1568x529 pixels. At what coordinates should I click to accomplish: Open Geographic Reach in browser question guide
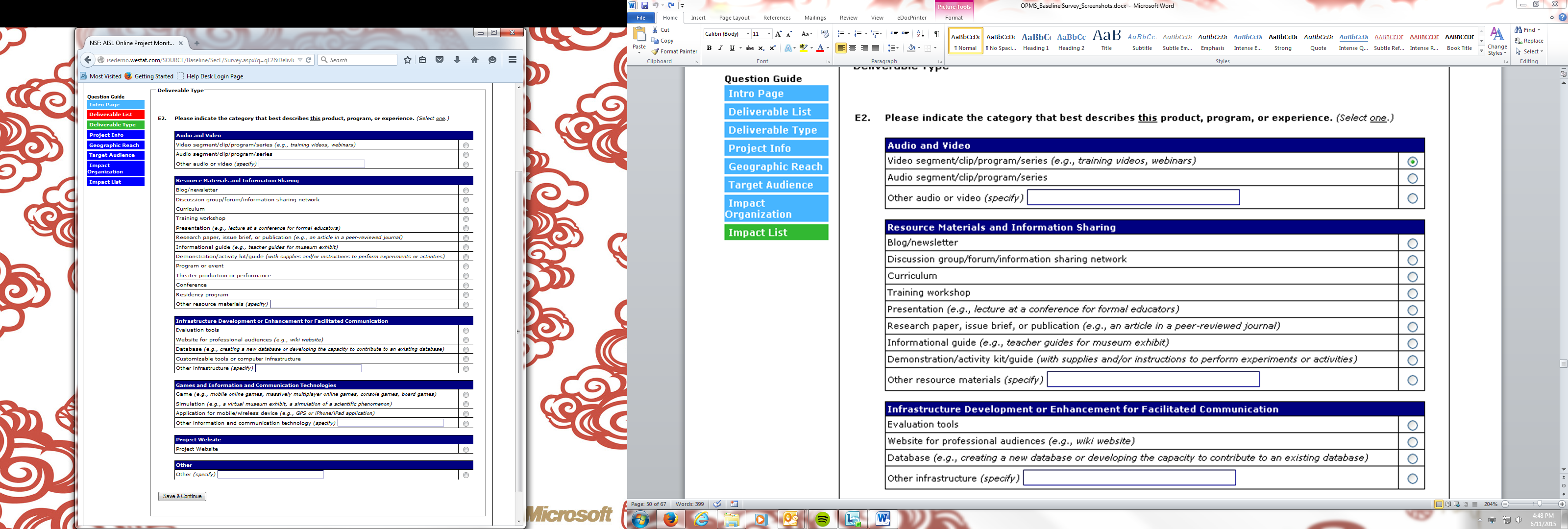click(115, 145)
